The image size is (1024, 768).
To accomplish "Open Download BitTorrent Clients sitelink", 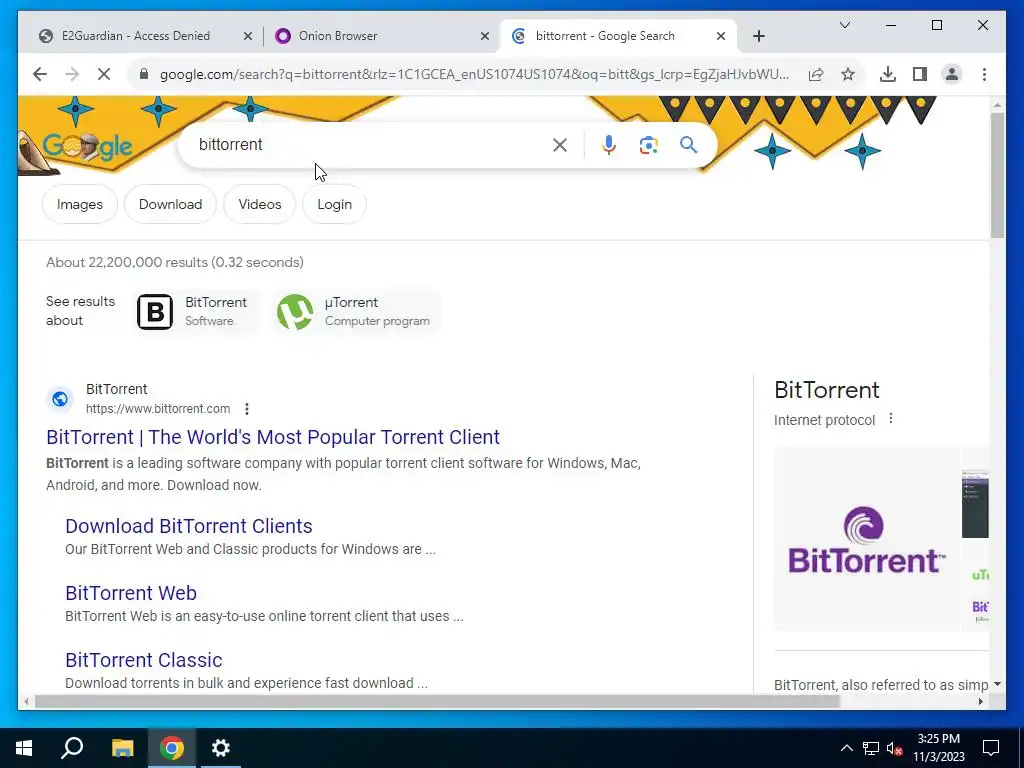I will 189,526.
